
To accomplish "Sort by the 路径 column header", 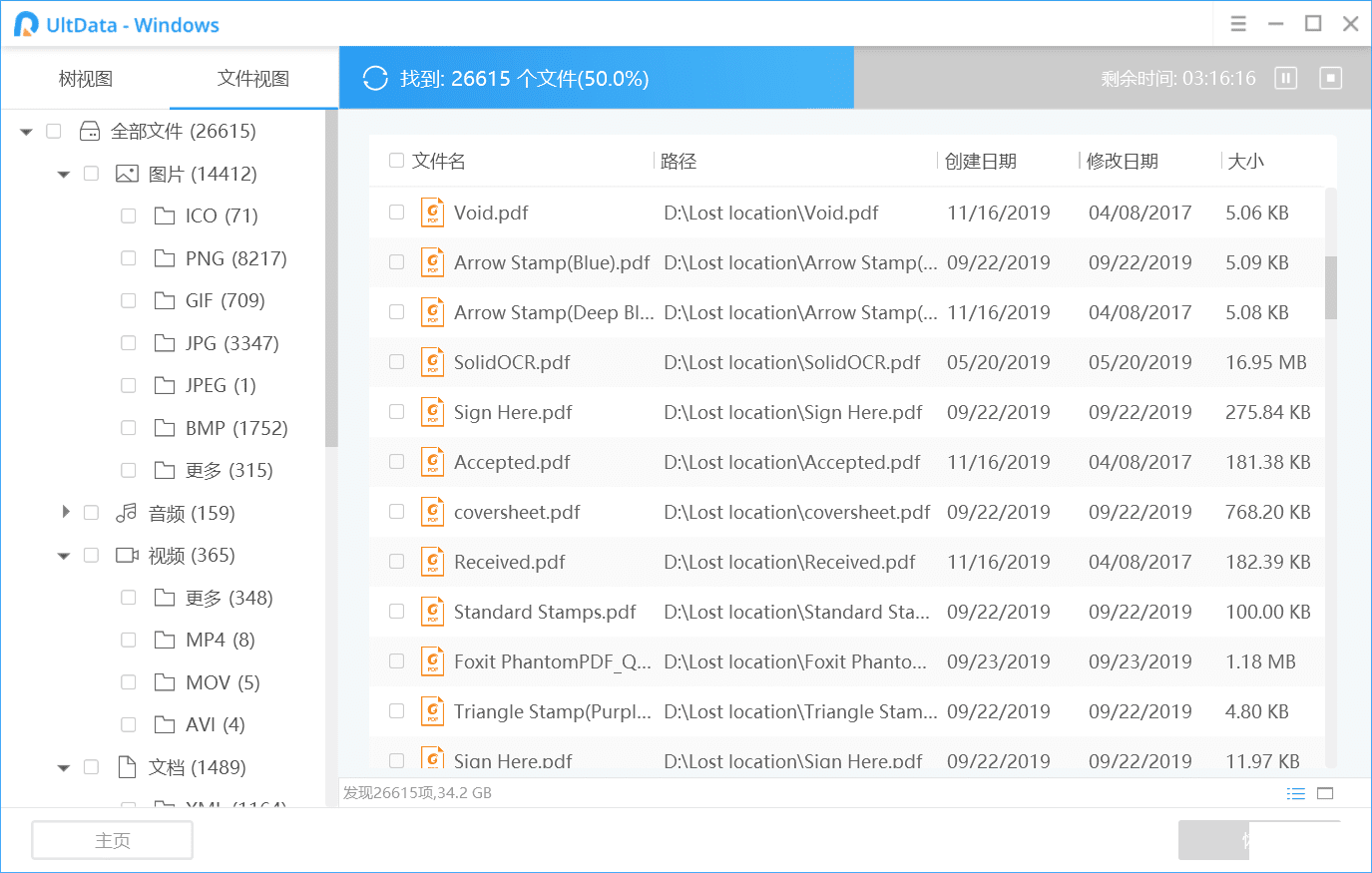I will coord(679,161).
